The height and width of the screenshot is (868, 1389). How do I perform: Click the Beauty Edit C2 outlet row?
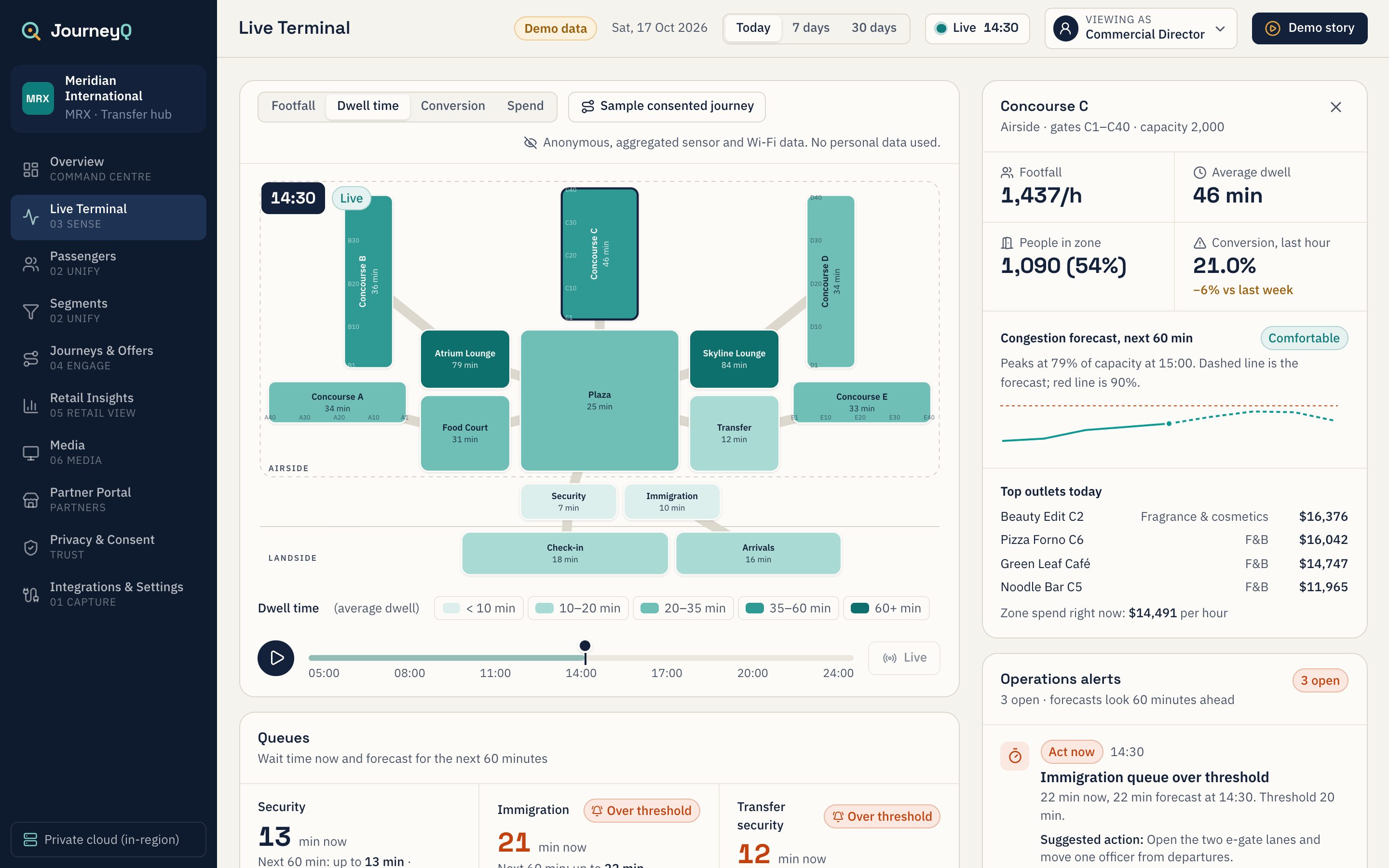pyautogui.click(x=1174, y=516)
